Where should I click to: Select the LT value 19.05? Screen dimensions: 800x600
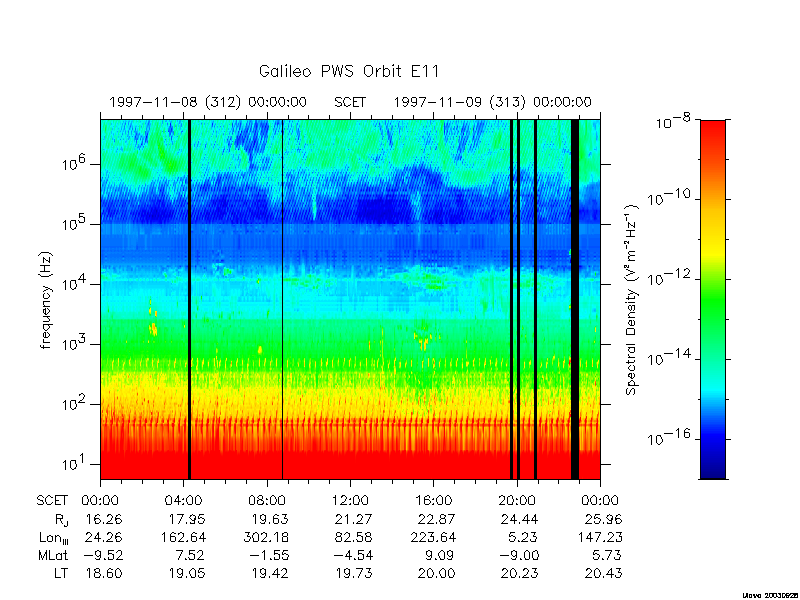(187, 573)
